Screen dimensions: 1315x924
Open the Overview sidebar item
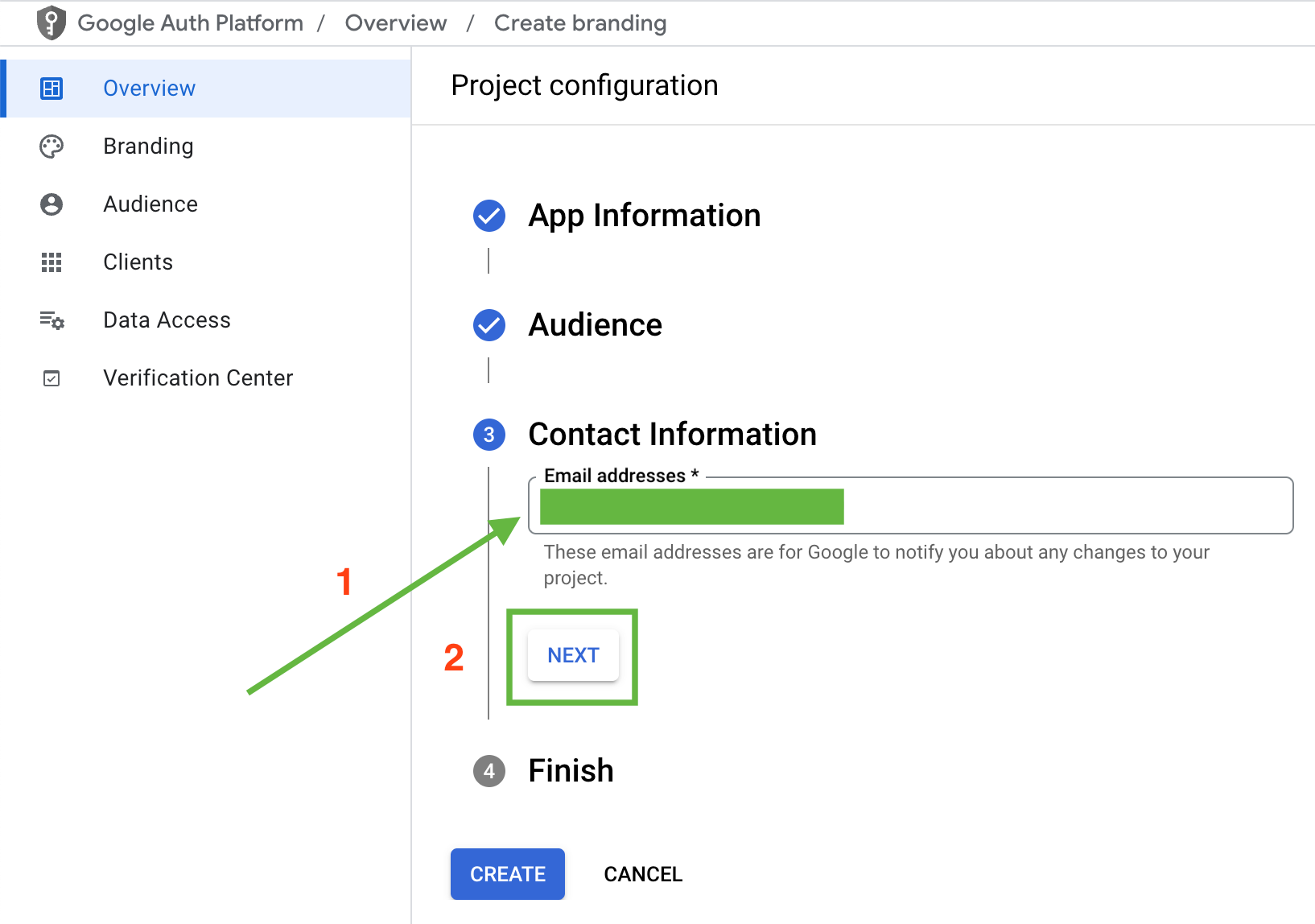point(207,89)
